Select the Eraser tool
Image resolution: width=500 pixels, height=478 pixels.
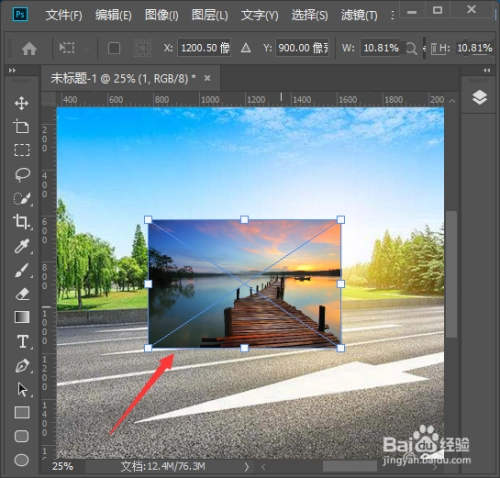[22, 294]
